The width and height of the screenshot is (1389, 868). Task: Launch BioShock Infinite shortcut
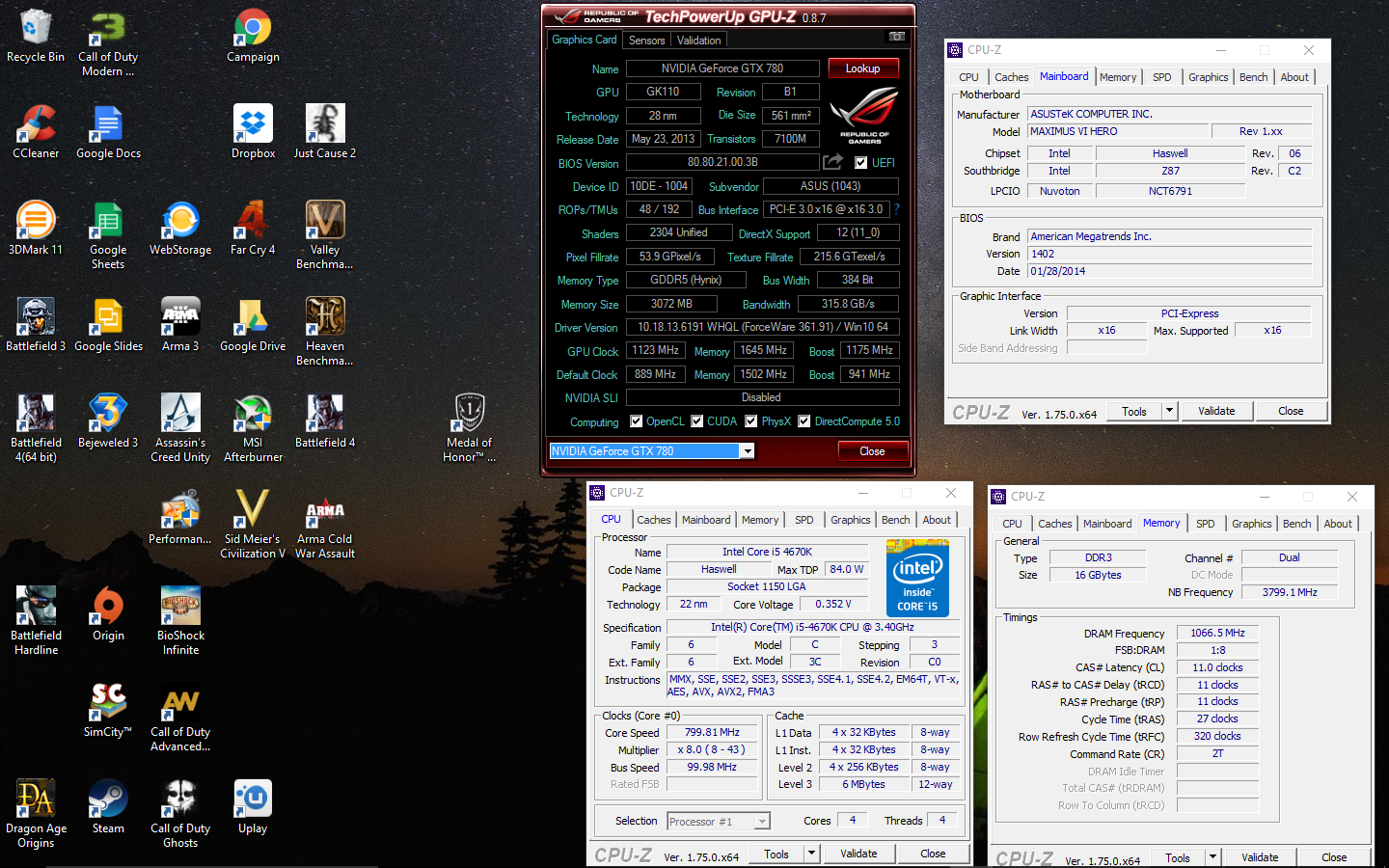(x=180, y=622)
